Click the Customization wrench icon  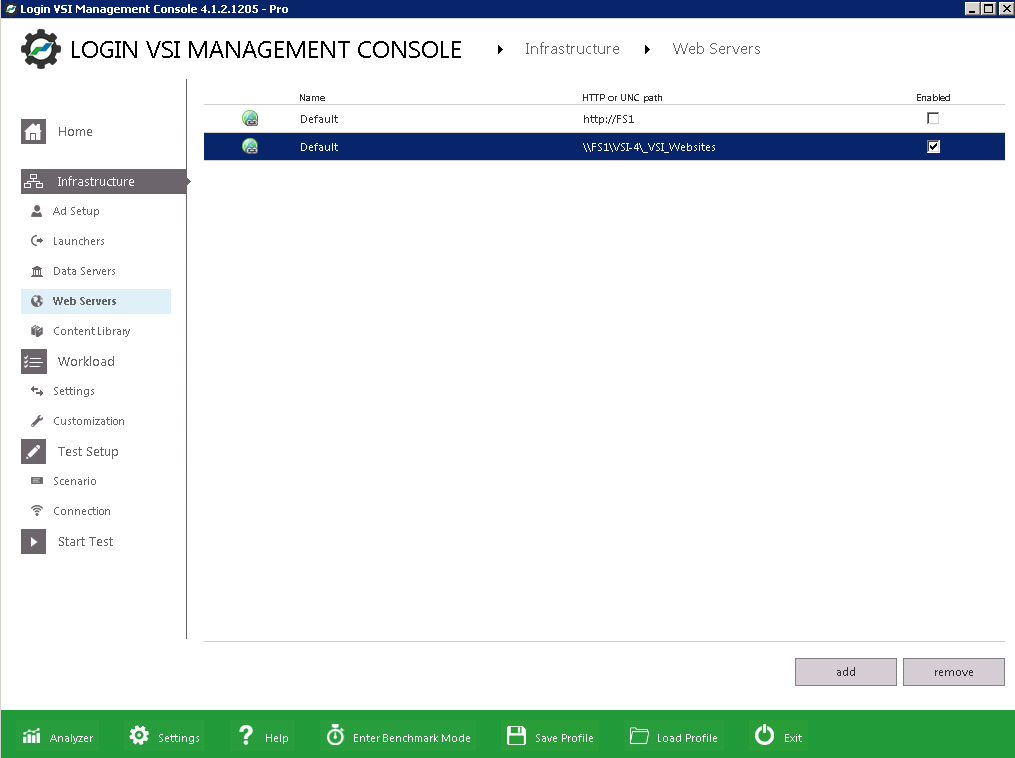pos(37,421)
